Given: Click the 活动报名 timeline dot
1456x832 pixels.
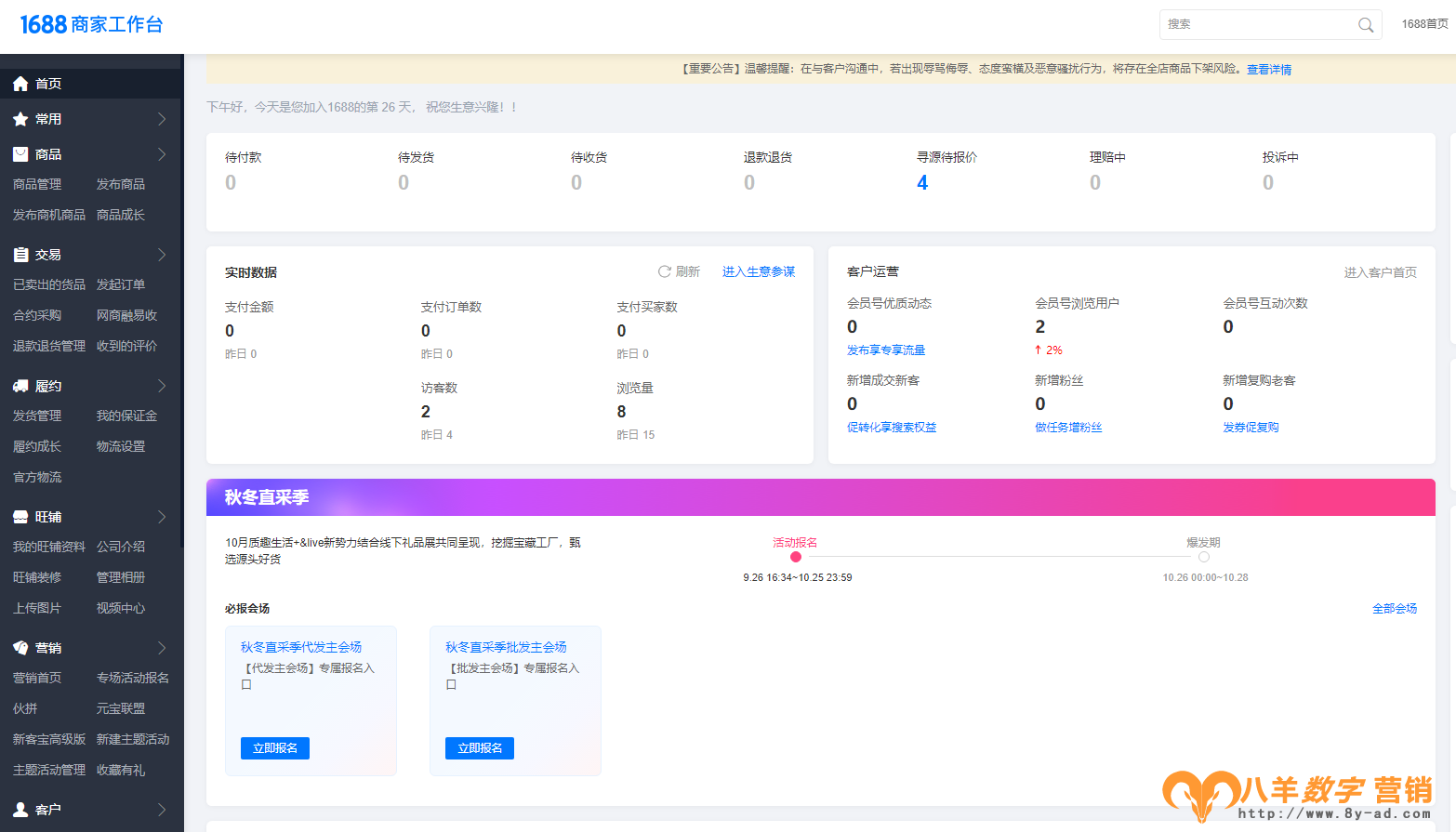Looking at the screenshot, I should (x=796, y=557).
